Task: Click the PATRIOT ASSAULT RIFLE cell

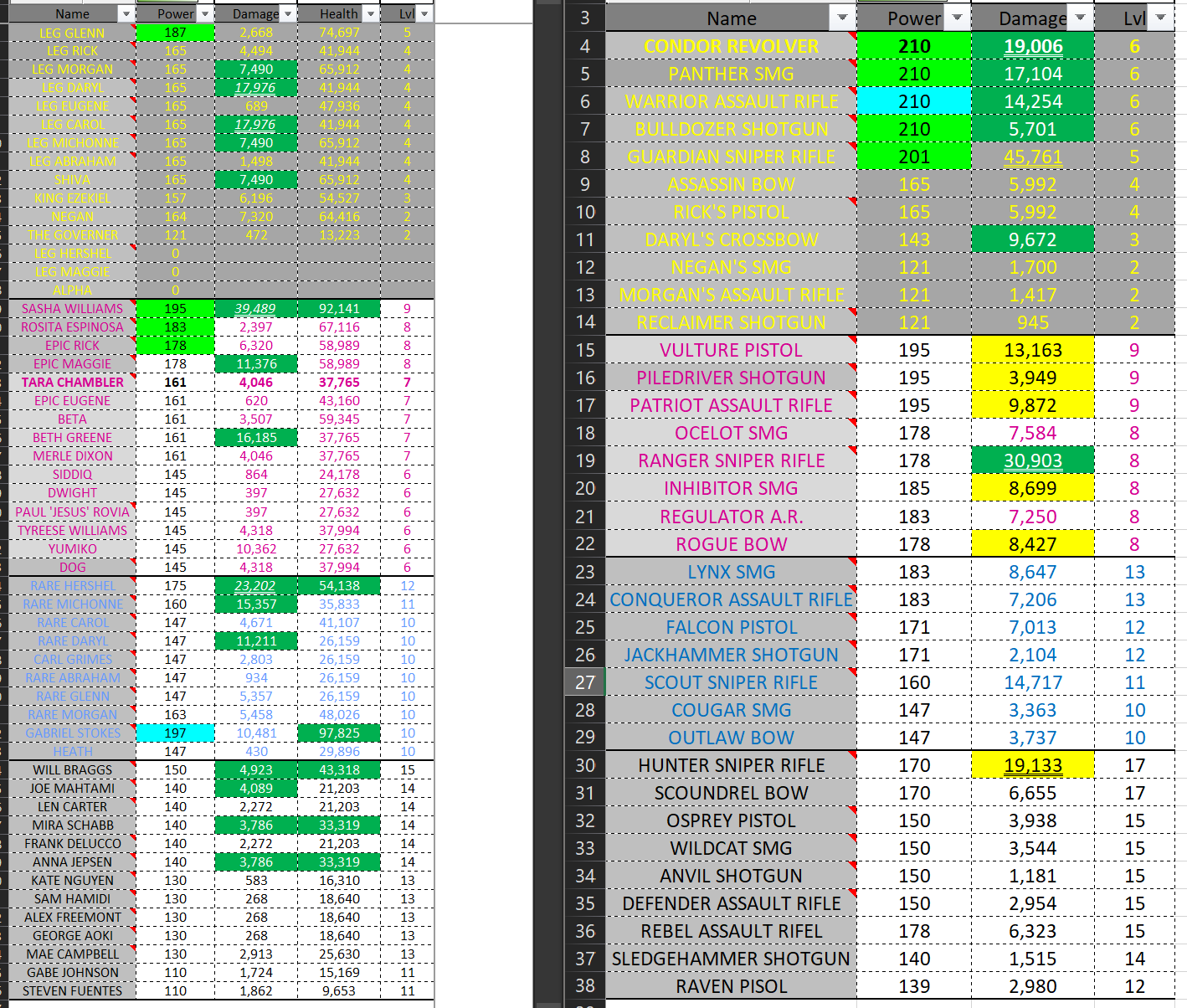Action: (731, 405)
